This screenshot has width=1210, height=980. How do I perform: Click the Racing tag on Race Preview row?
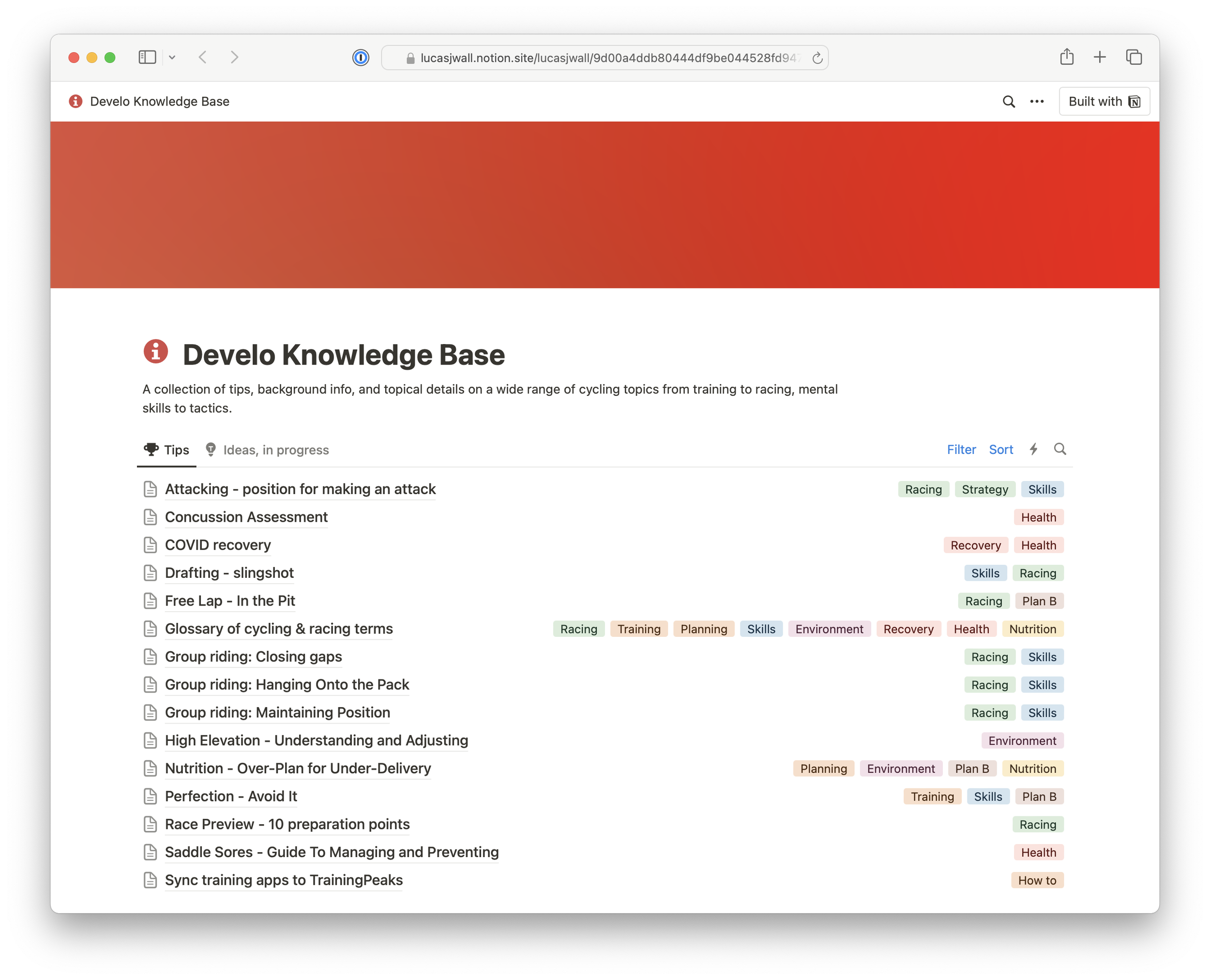[1037, 825]
